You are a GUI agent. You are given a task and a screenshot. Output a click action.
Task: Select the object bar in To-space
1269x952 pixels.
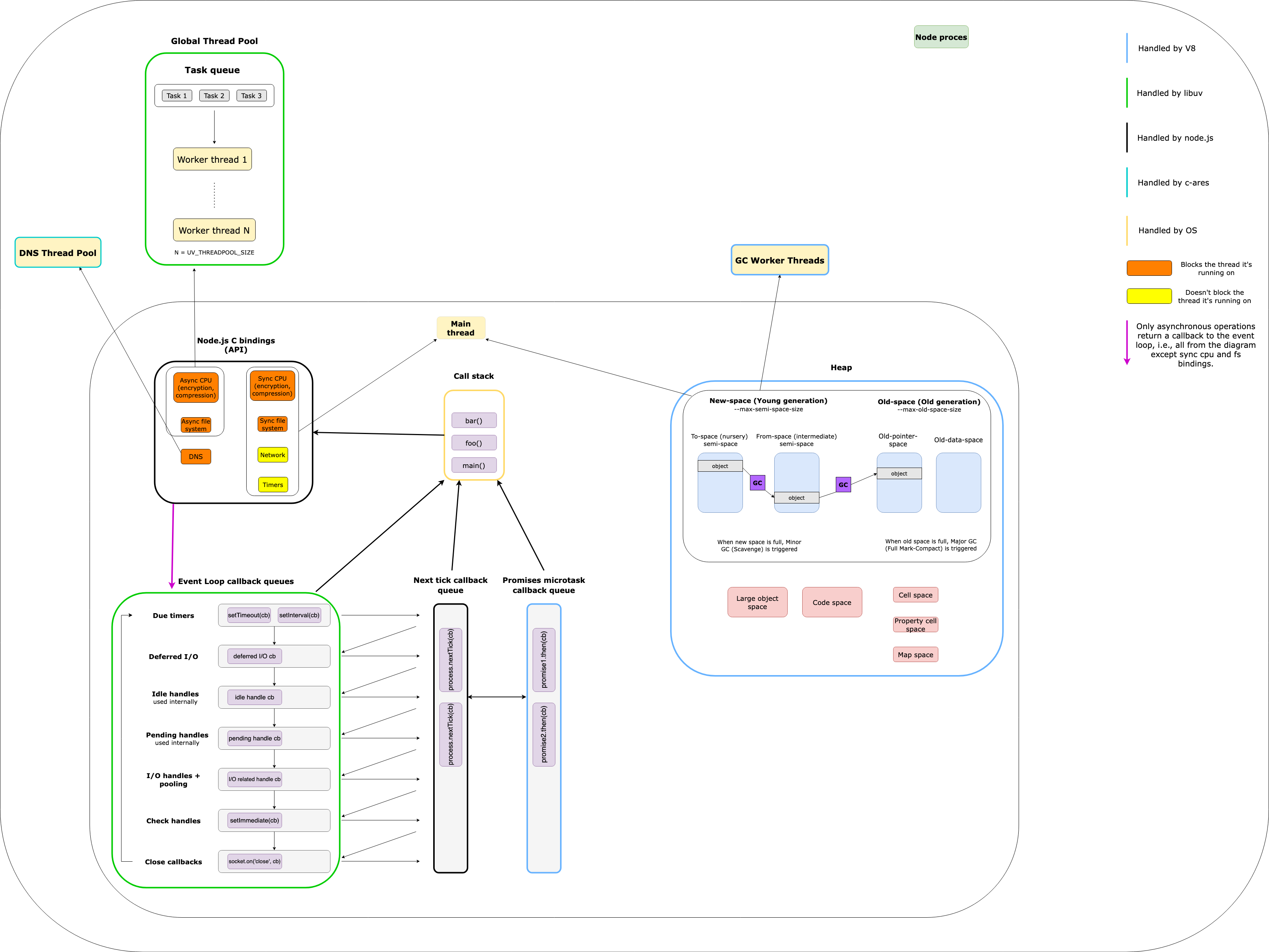[x=720, y=466]
